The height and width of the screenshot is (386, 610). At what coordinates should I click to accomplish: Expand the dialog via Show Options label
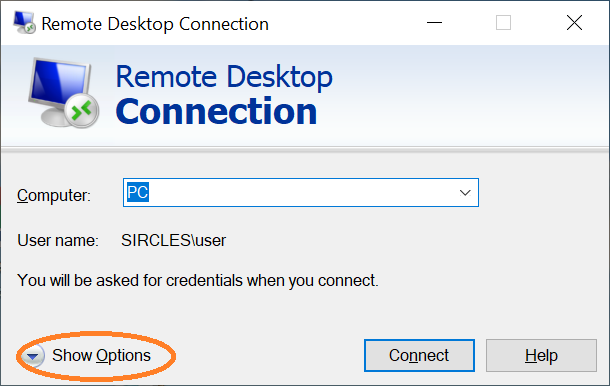(101, 355)
